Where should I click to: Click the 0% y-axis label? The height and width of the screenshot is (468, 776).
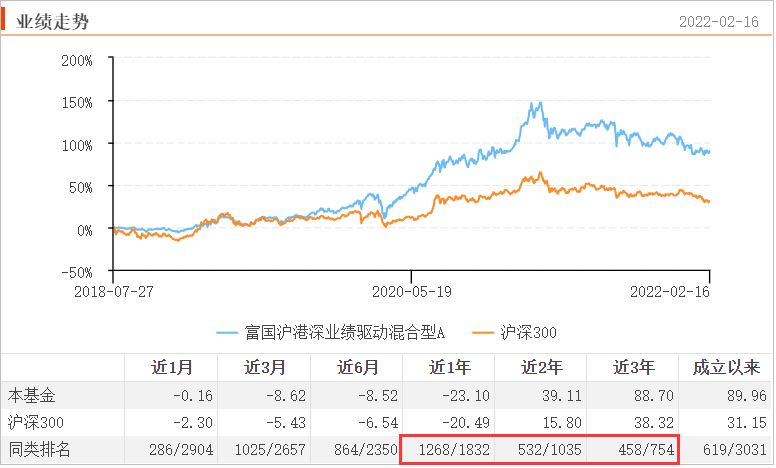tap(85, 231)
